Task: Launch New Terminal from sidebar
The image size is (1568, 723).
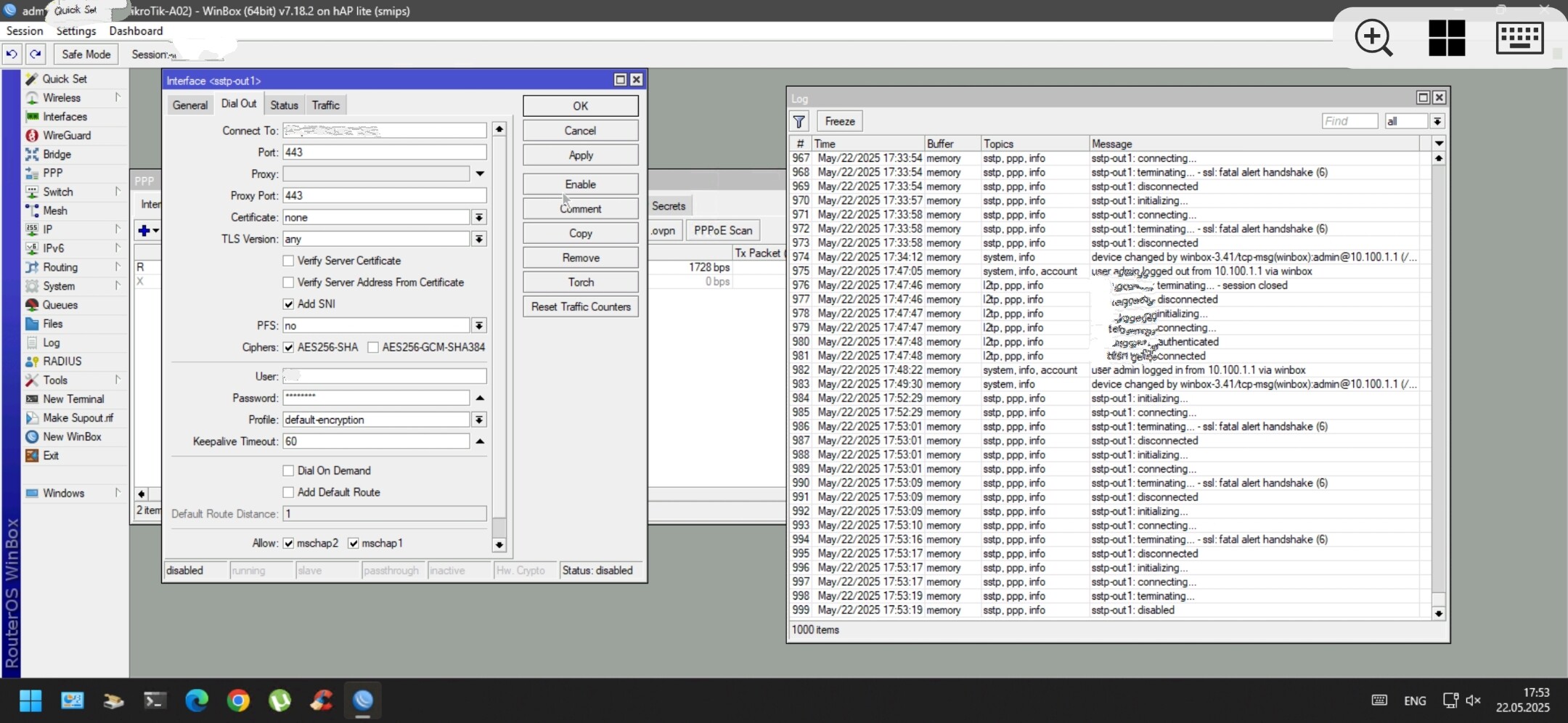Action: tap(73, 399)
